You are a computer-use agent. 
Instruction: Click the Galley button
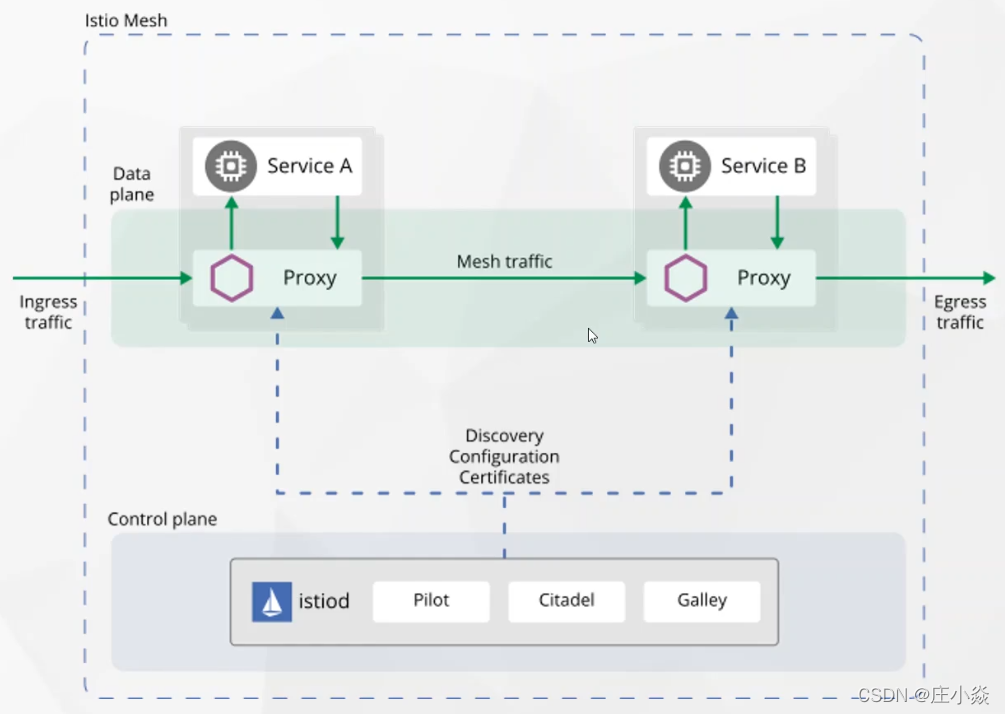click(x=701, y=600)
